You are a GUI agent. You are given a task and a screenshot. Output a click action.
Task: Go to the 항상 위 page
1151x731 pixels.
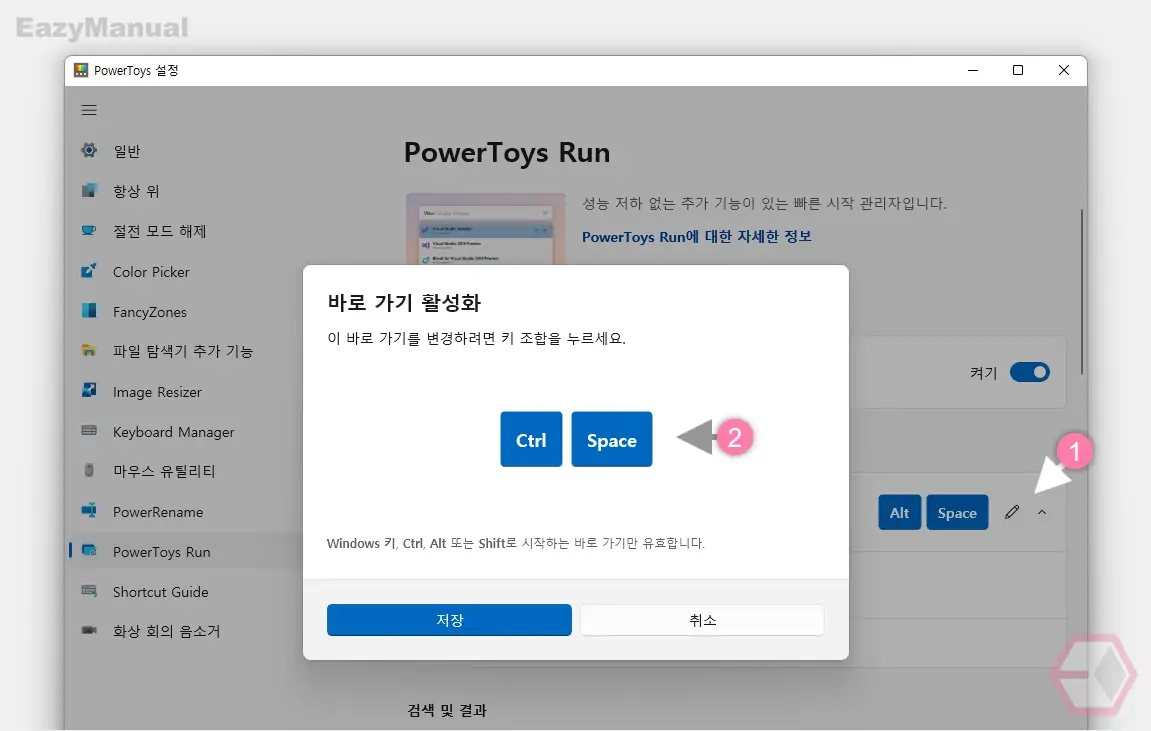pos(136,192)
